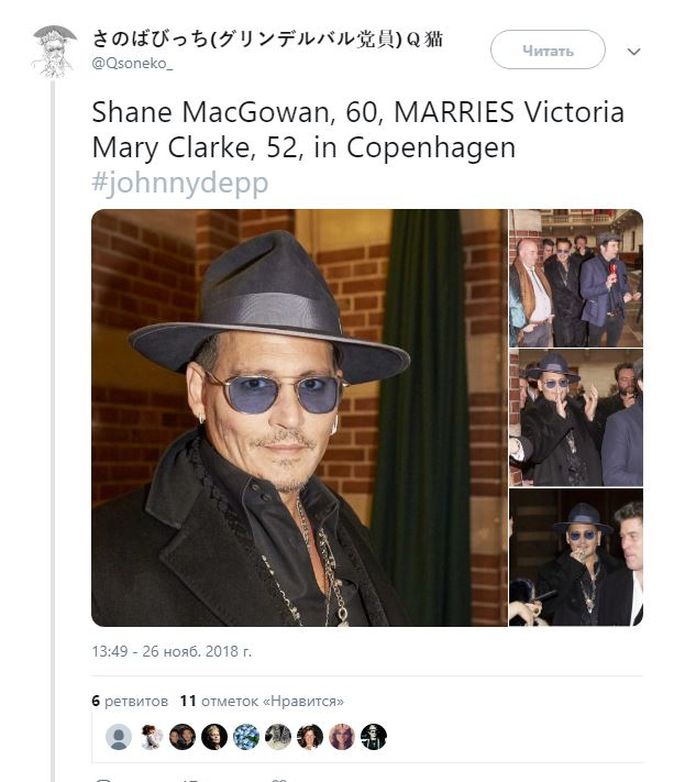Viewport: 685px width, 782px height.
Task: Open the bottom-right thumbnail photo
Action: pyautogui.click(x=576, y=557)
